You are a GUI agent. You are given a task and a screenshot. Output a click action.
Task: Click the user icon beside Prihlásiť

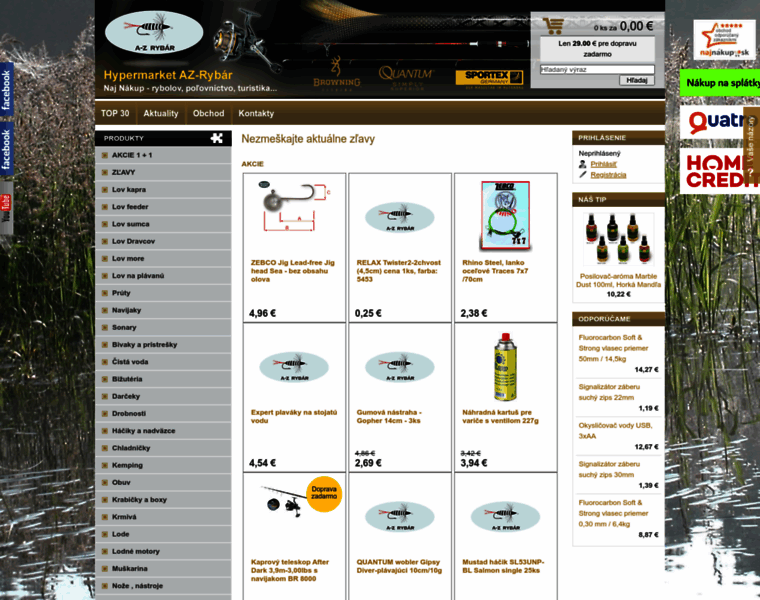[x=583, y=164]
